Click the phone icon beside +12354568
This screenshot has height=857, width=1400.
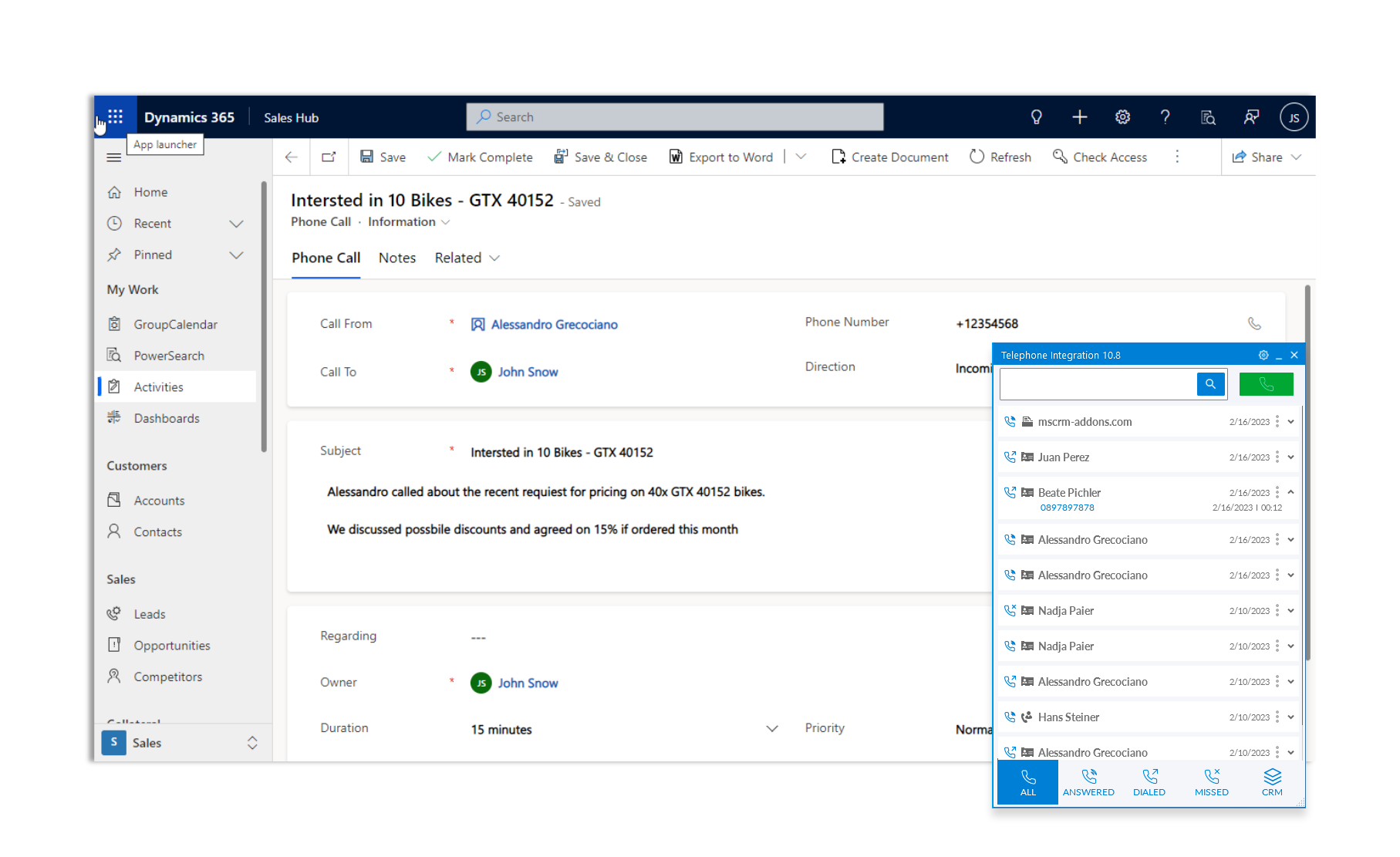[x=1254, y=323]
